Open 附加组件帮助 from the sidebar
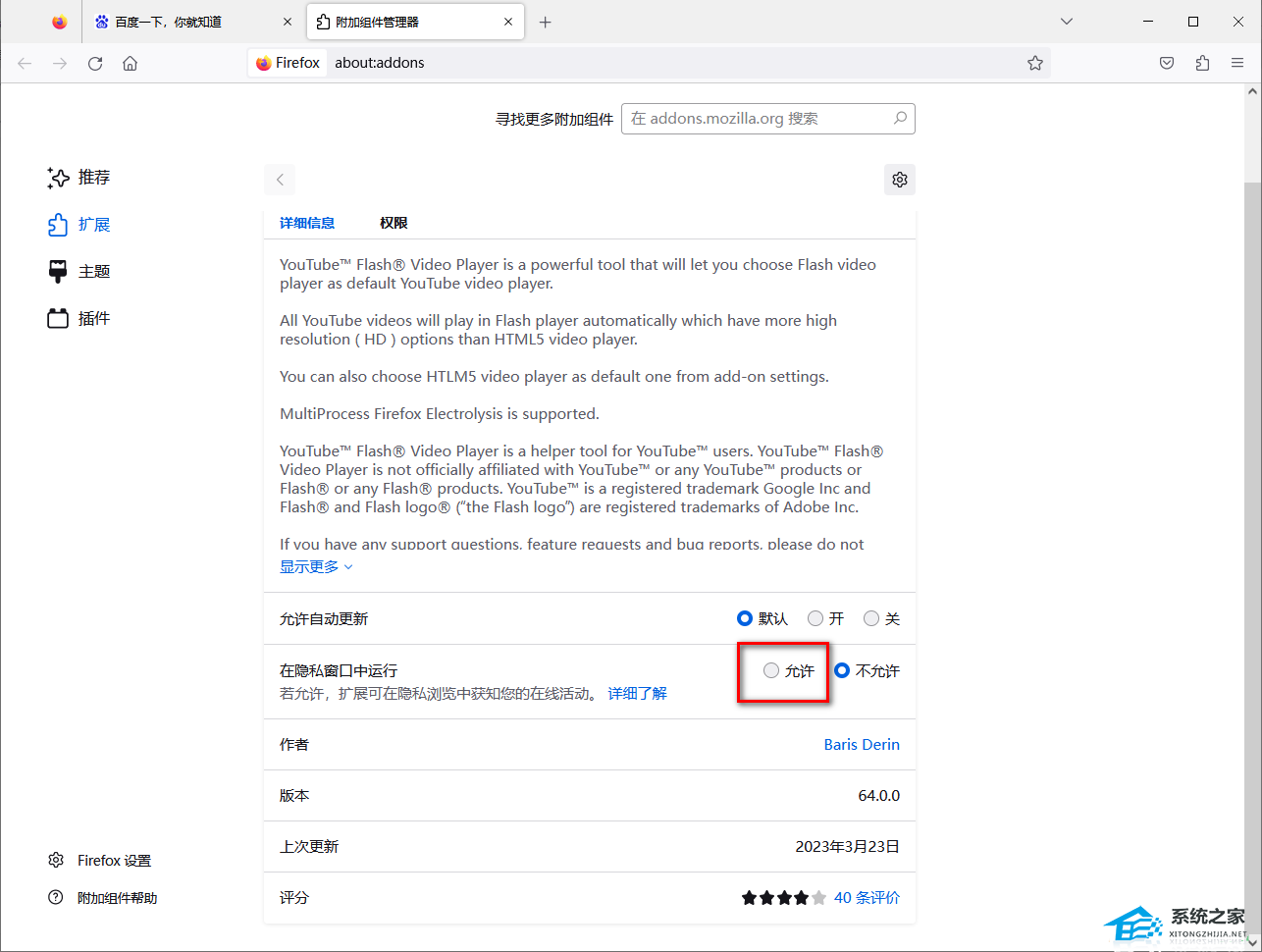This screenshot has width=1262, height=952. click(102, 898)
